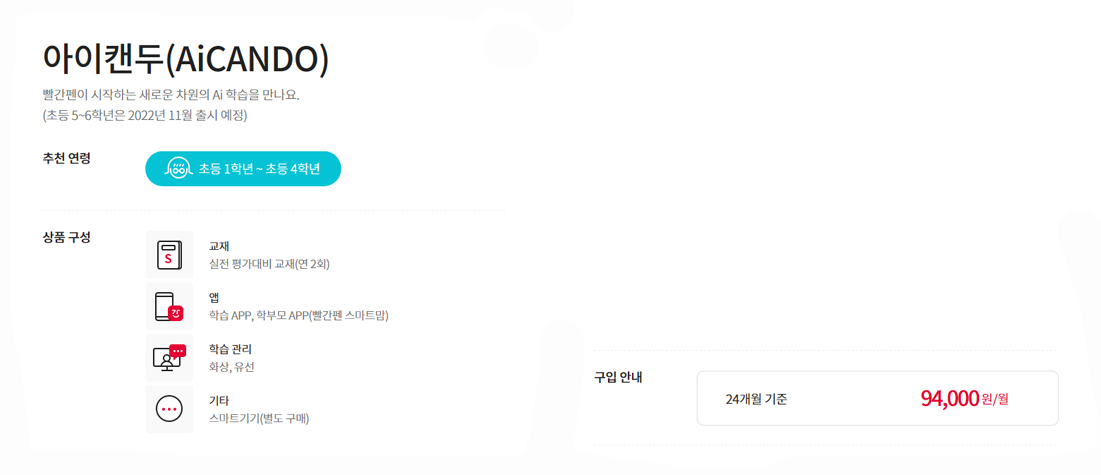
Task: Click the face icon in age badge
Action: click(177, 169)
